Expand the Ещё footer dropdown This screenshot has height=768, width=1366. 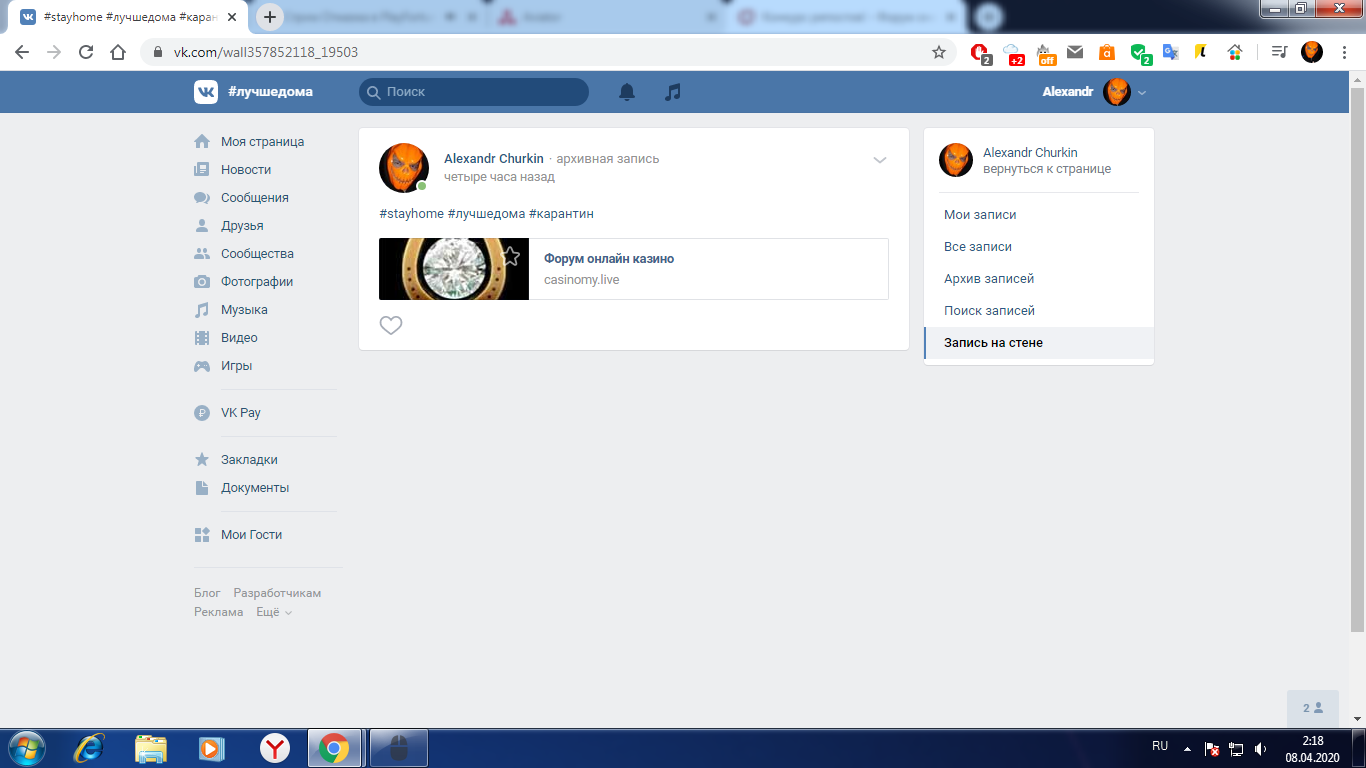pyautogui.click(x=274, y=612)
